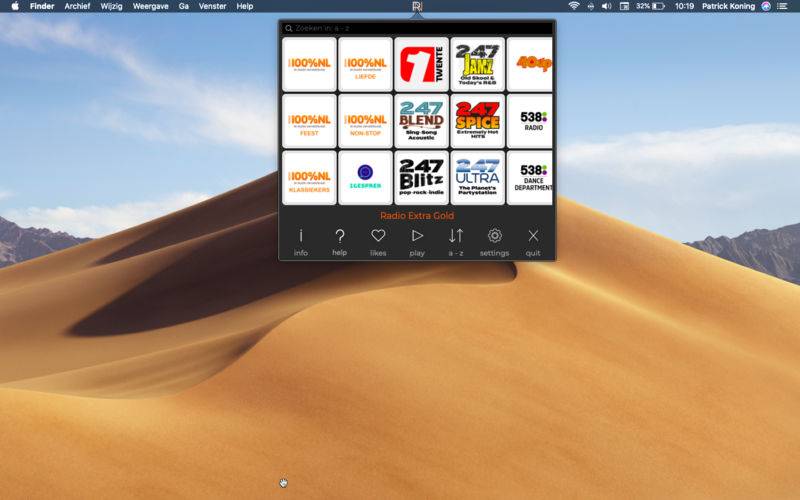Screen dimensions: 800x500
Task: Change sorting using a - z arrows
Action: (x=456, y=242)
